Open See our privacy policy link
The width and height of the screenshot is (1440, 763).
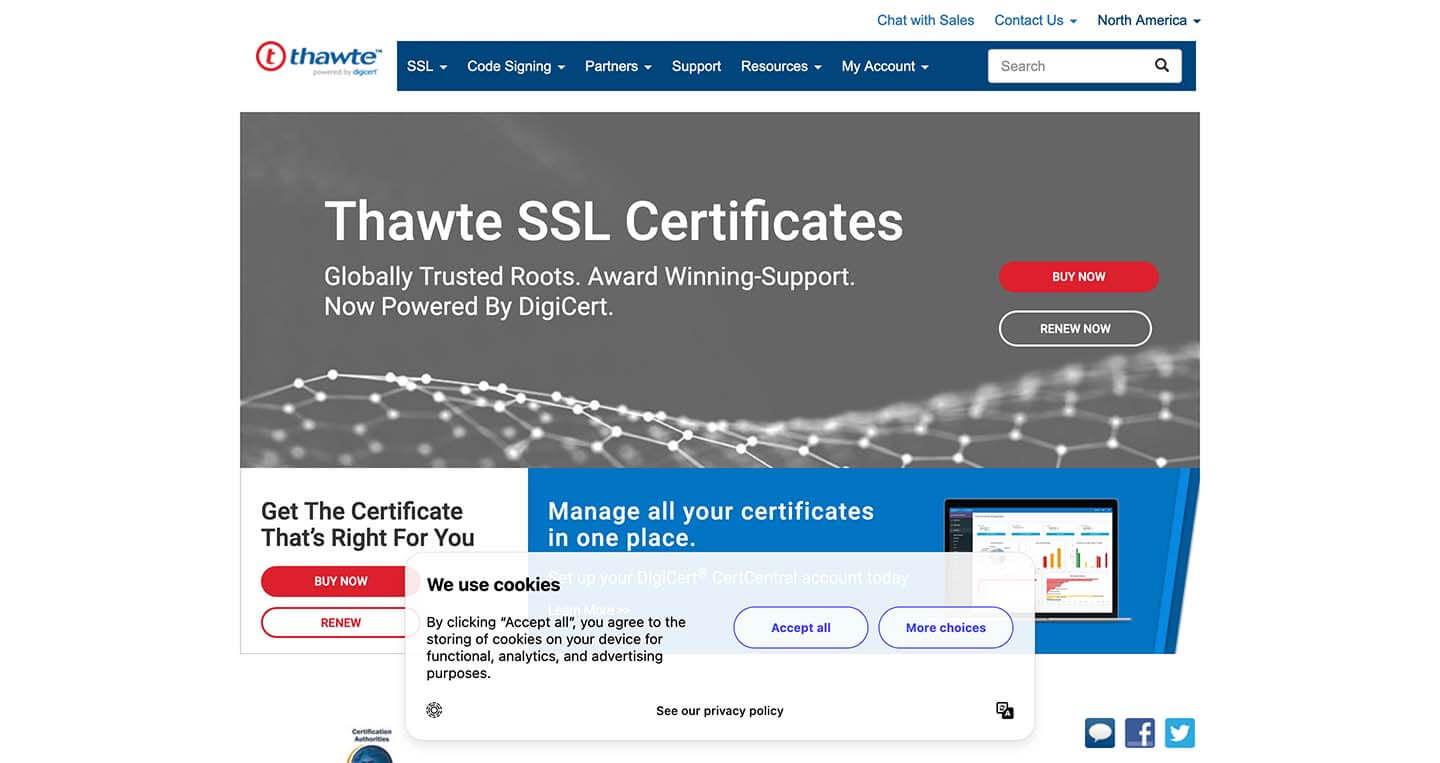720,711
